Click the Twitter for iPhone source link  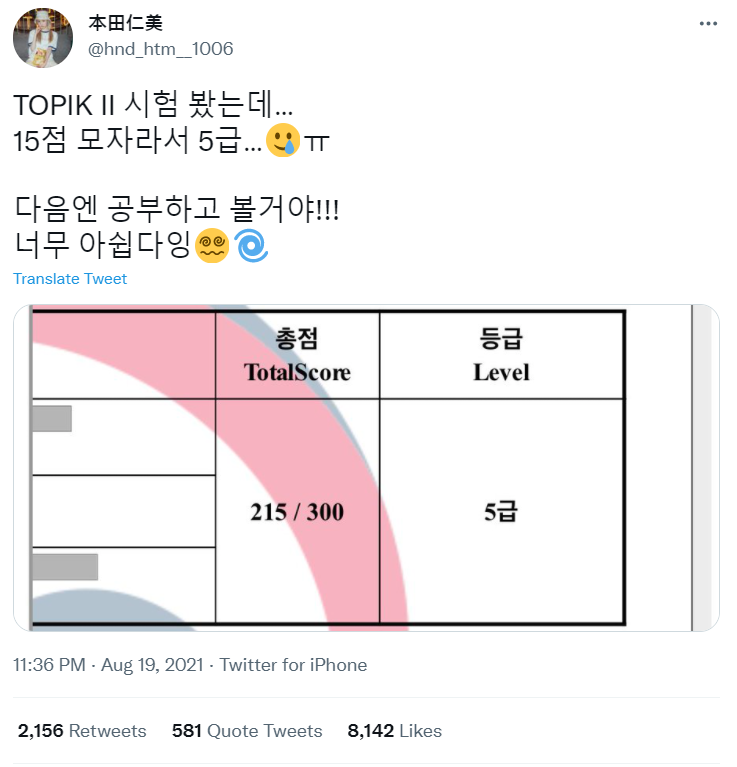pos(293,665)
